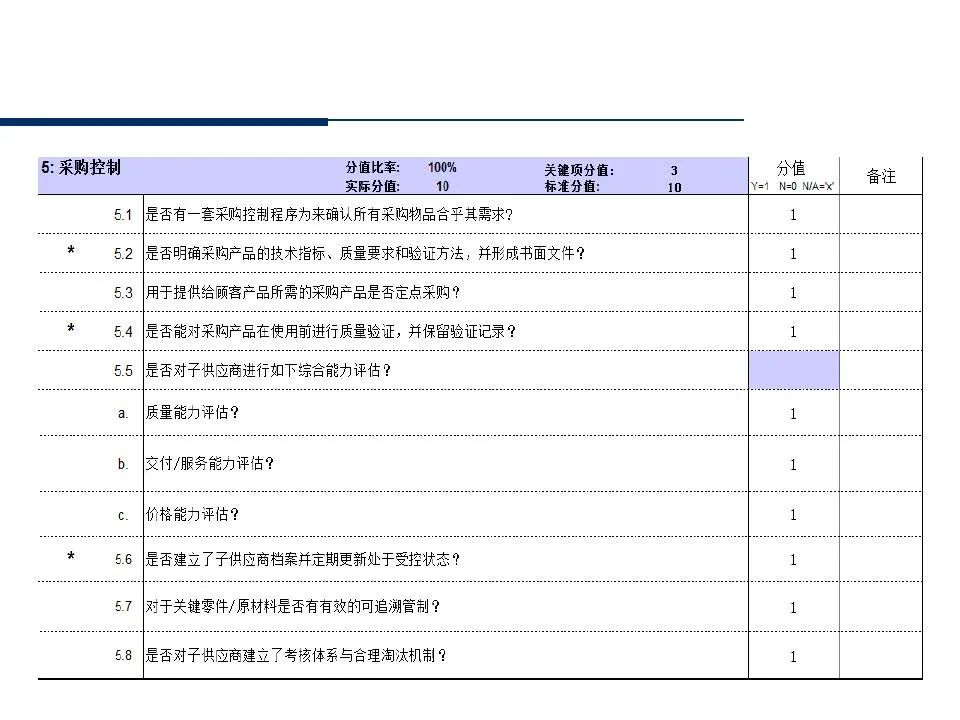Image resolution: width=960 pixels, height=720 pixels.
Task: Select the legend text Y=1 N=0 N/A='x'
Action: pyautogui.click(x=793, y=186)
